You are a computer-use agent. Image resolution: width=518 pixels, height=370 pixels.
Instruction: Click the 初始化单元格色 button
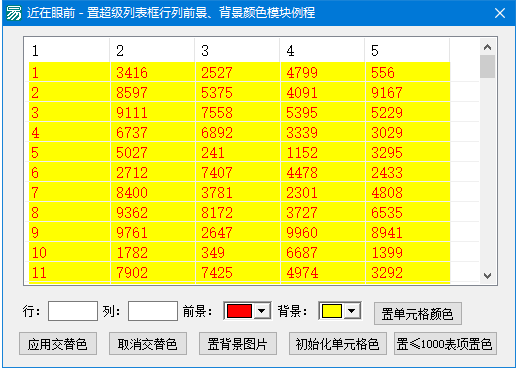[338, 343]
